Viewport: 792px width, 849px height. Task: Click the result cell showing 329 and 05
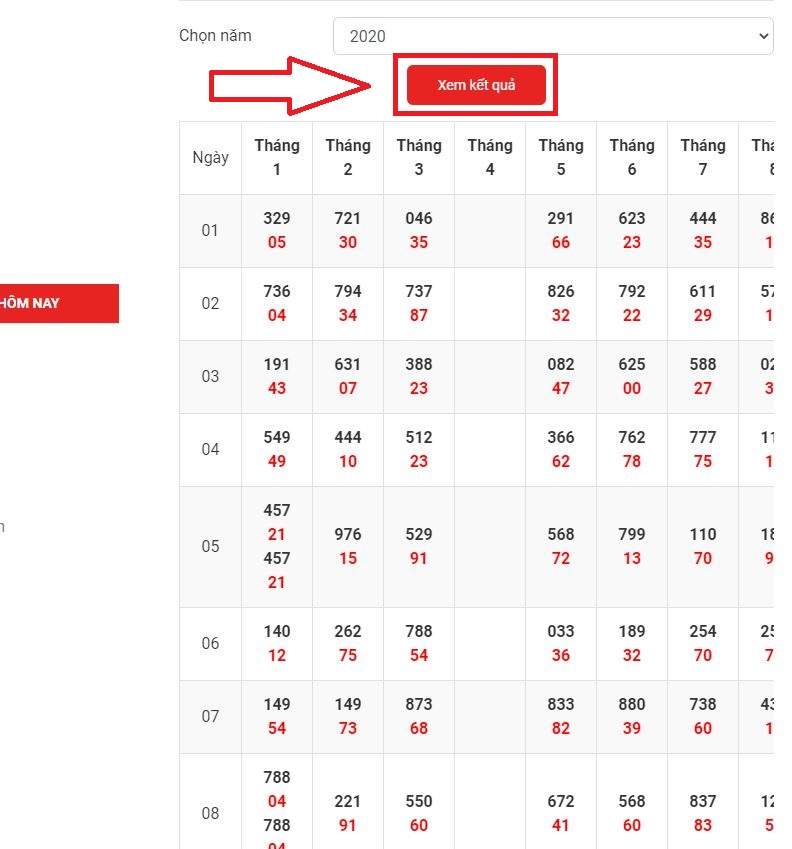(x=277, y=230)
